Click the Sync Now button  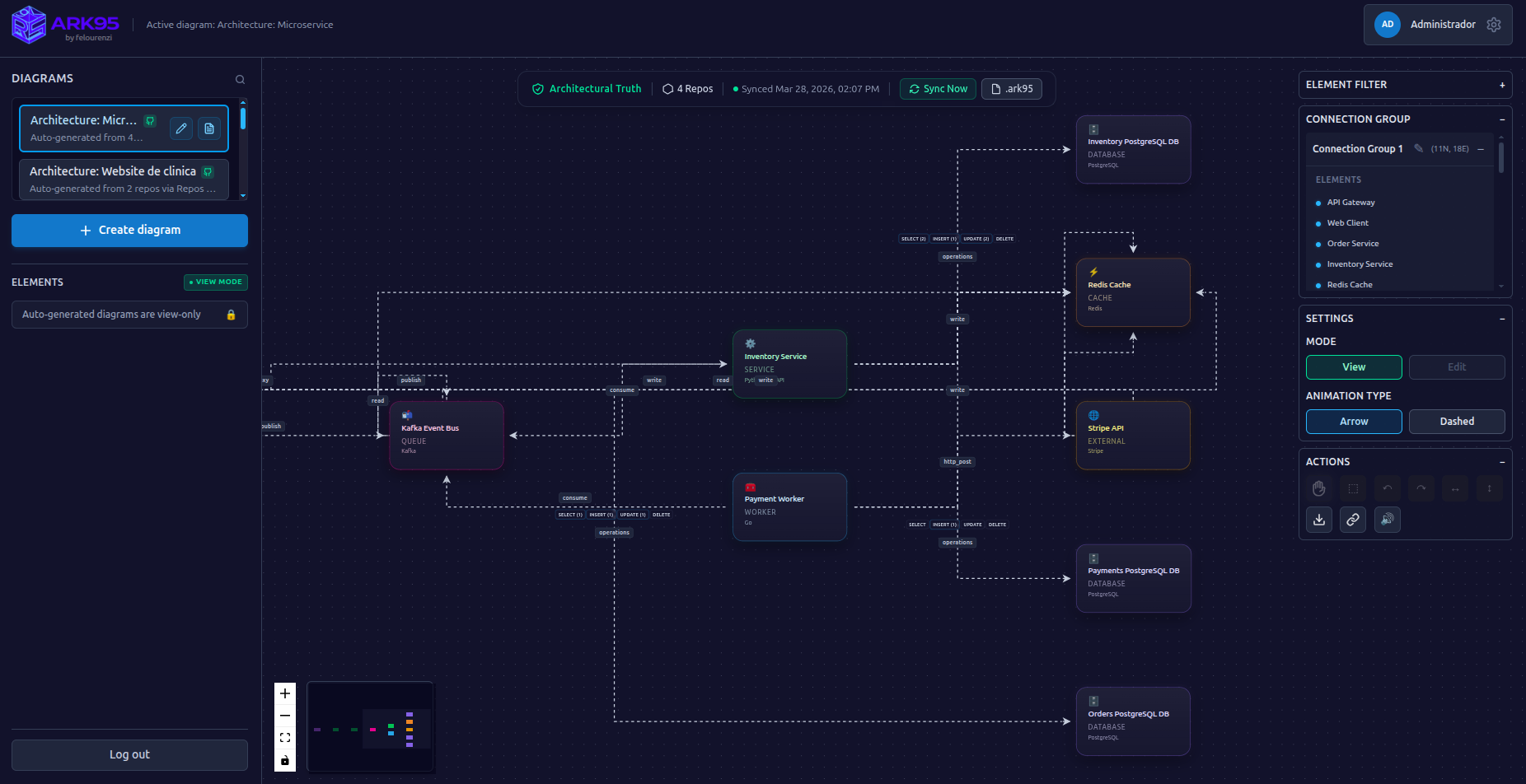[x=937, y=88]
